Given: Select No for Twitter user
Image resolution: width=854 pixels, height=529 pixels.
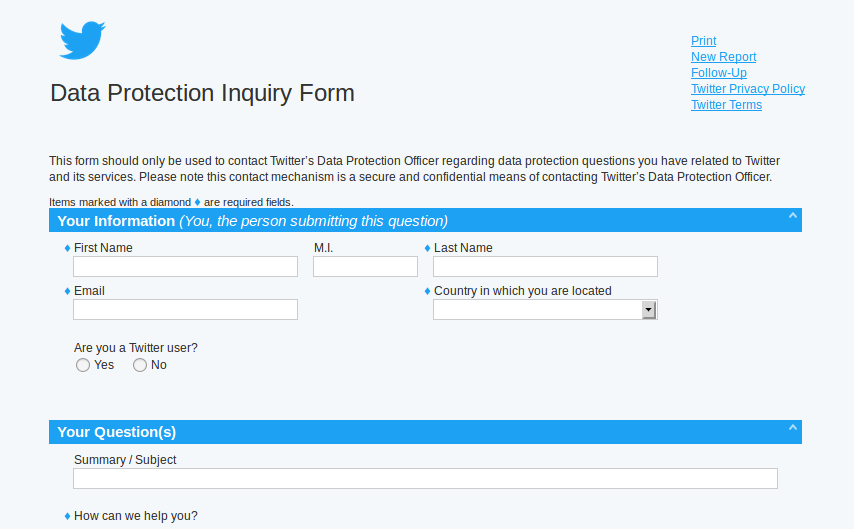Looking at the screenshot, I should tap(140, 366).
